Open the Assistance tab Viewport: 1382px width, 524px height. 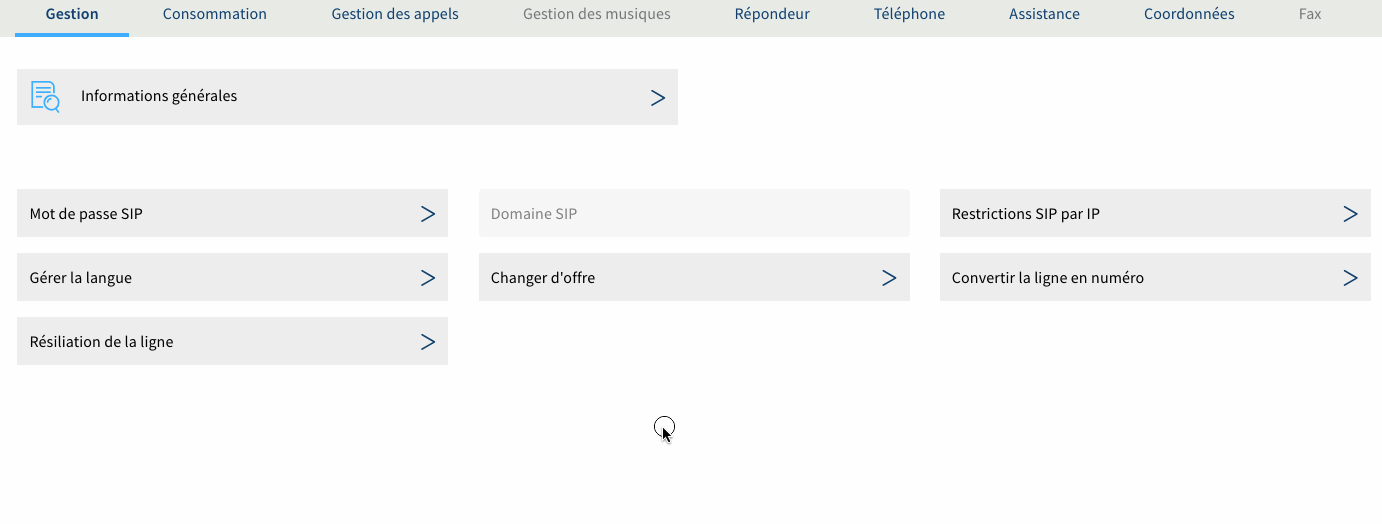pos(1044,14)
